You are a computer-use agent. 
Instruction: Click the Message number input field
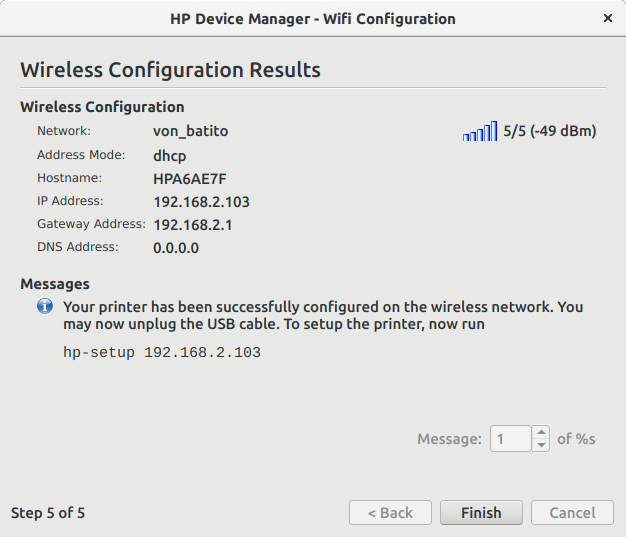click(510, 439)
